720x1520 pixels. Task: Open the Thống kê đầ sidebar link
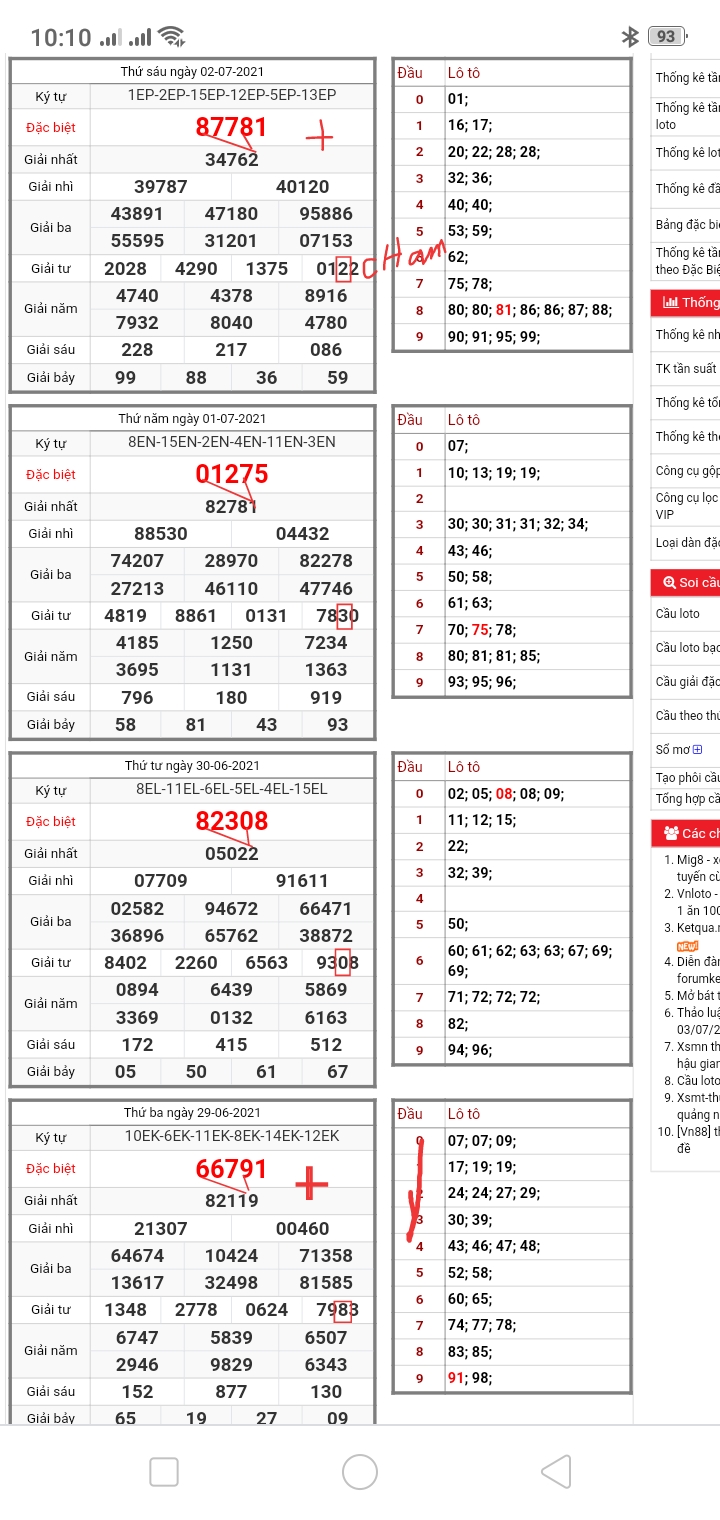pyautogui.click(x=687, y=188)
